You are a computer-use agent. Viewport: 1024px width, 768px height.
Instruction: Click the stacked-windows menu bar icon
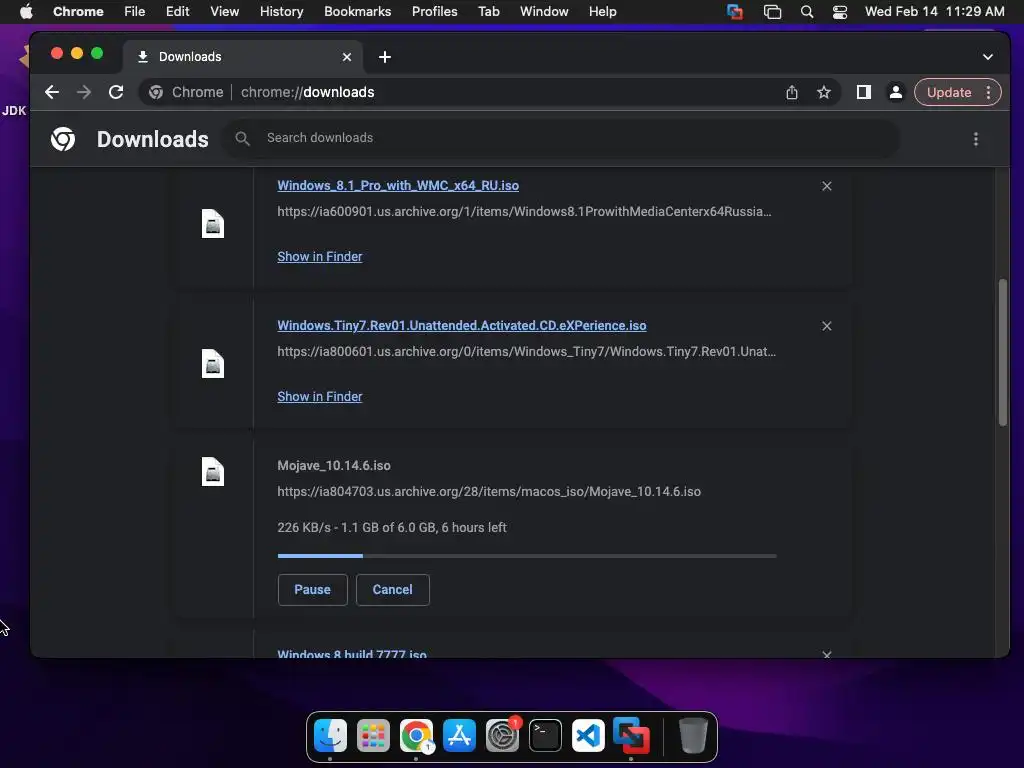pos(773,12)
